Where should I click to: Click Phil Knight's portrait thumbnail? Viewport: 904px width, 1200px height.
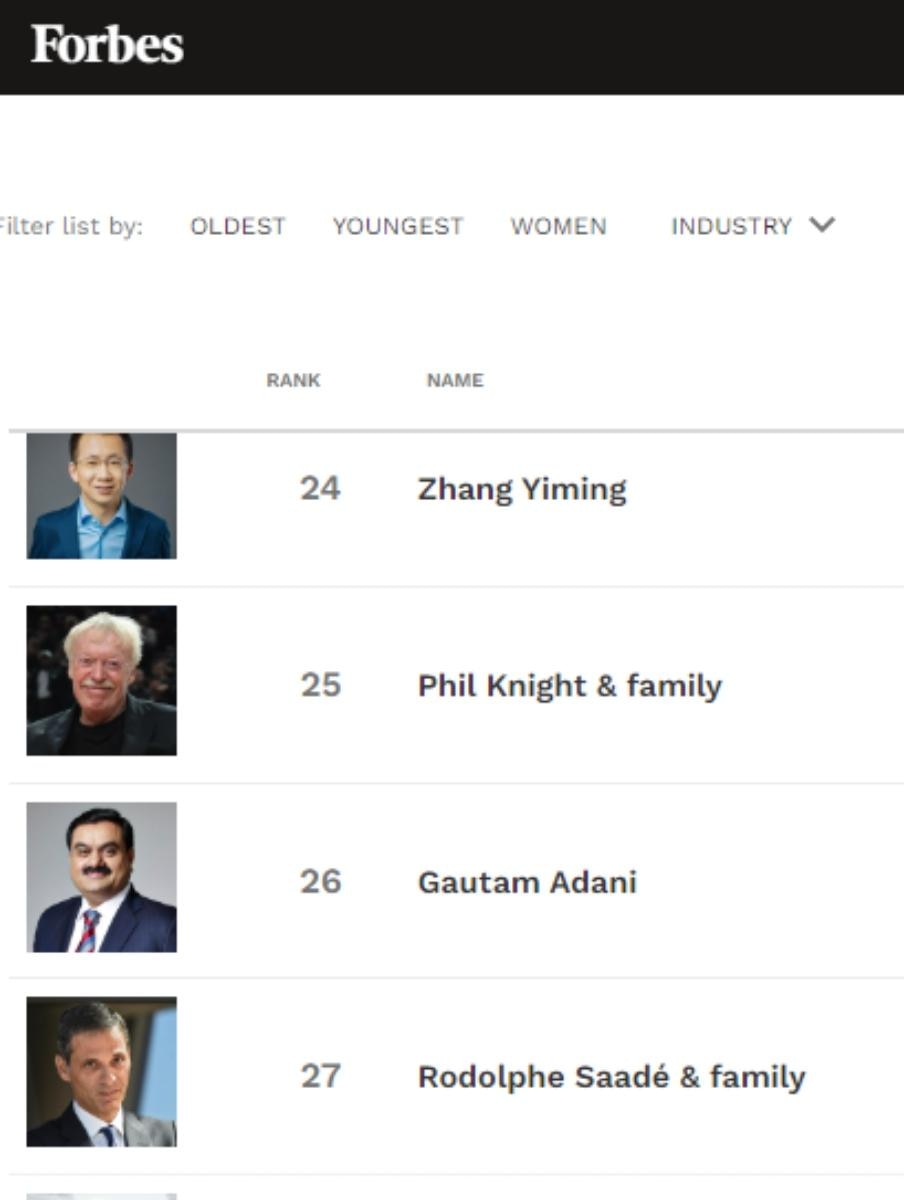coord(101,680)
